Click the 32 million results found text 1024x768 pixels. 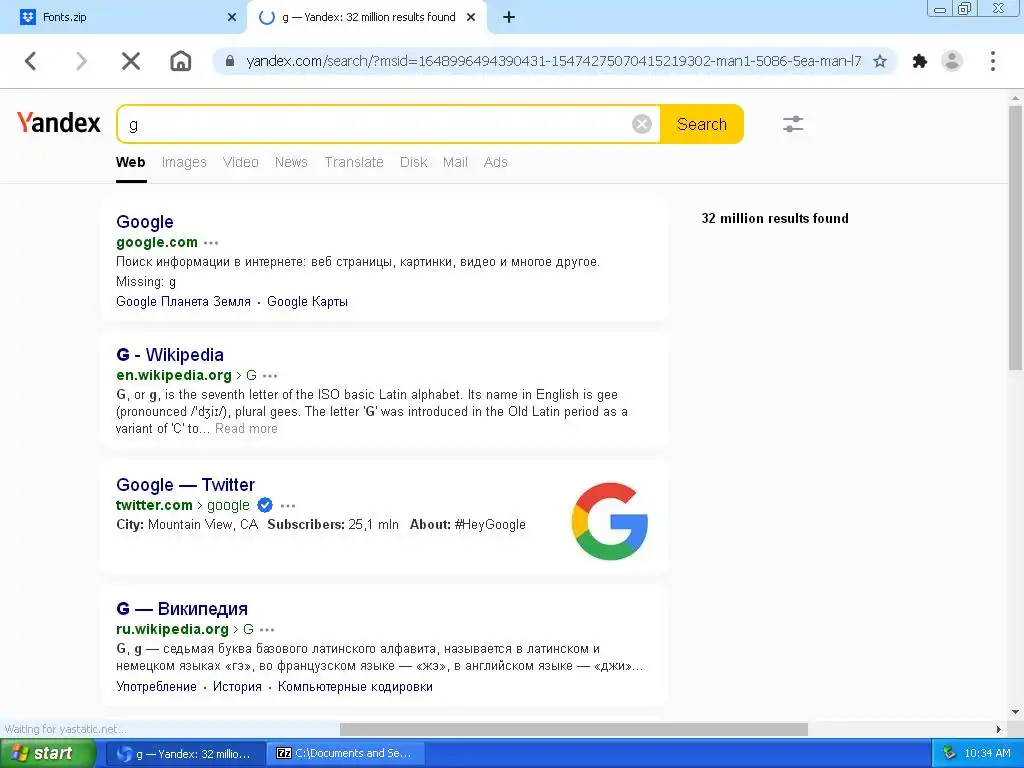coord(775,219)
